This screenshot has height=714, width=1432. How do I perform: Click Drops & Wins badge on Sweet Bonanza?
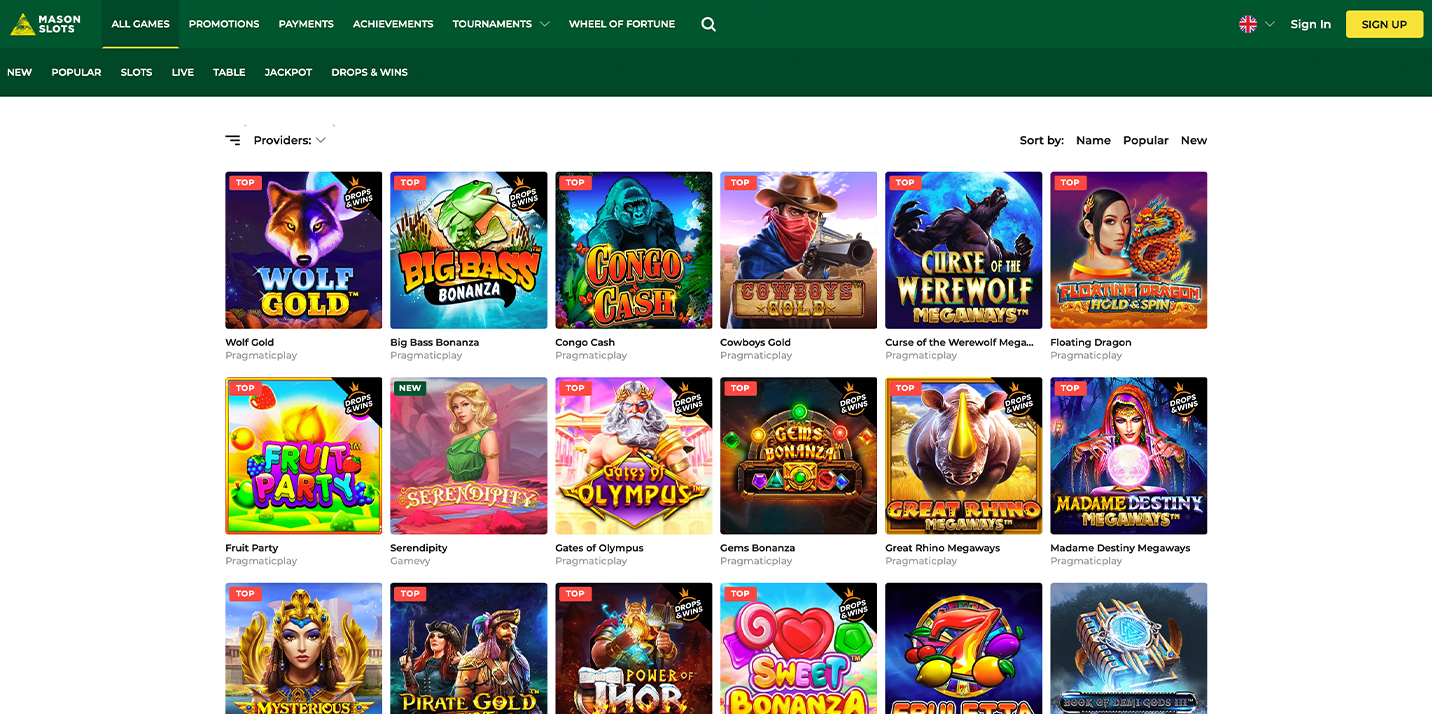854,605
